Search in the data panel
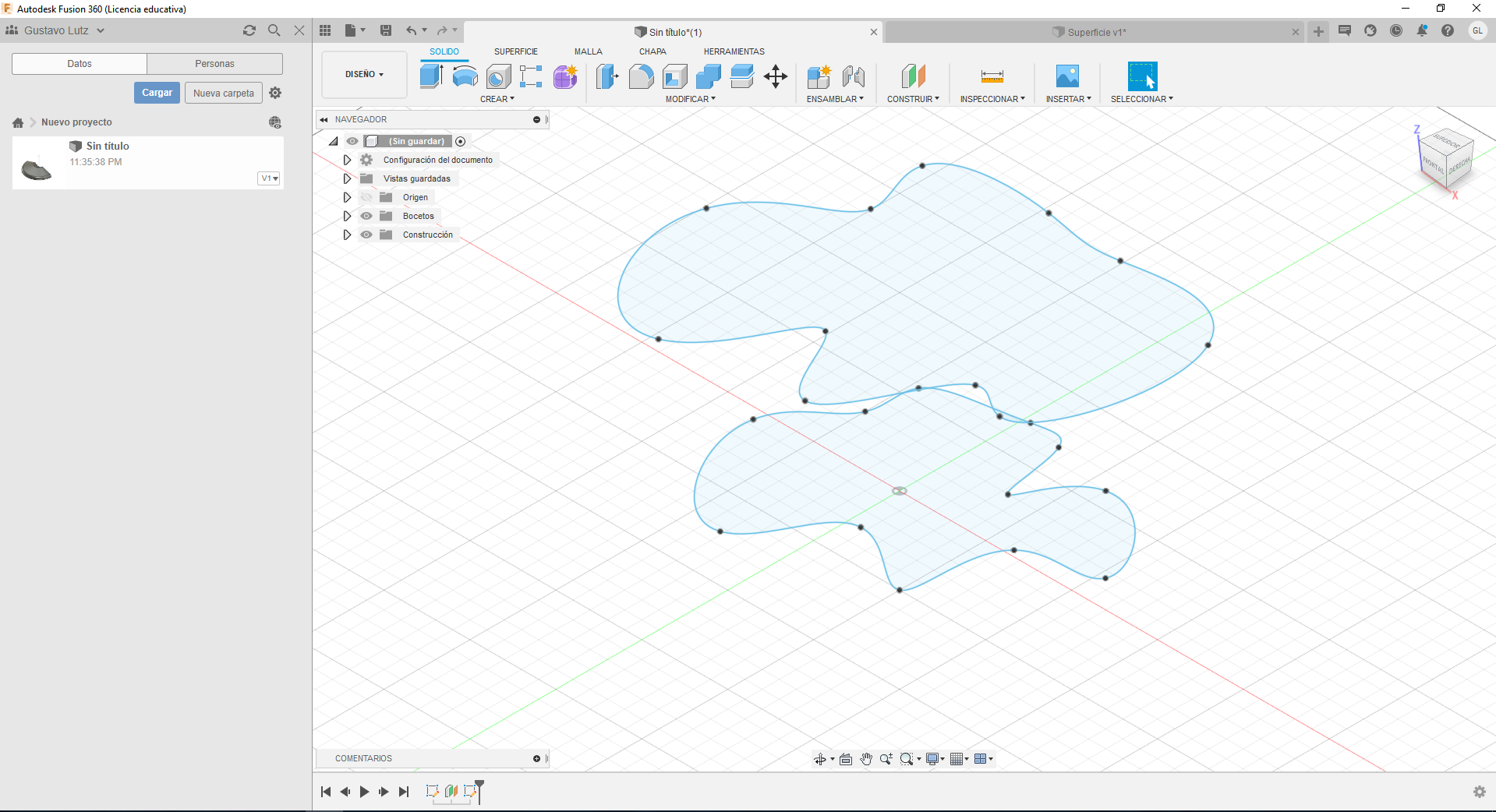Image resolution: width=1496 pixels, height=812 pixels. [x=274, y=30]
